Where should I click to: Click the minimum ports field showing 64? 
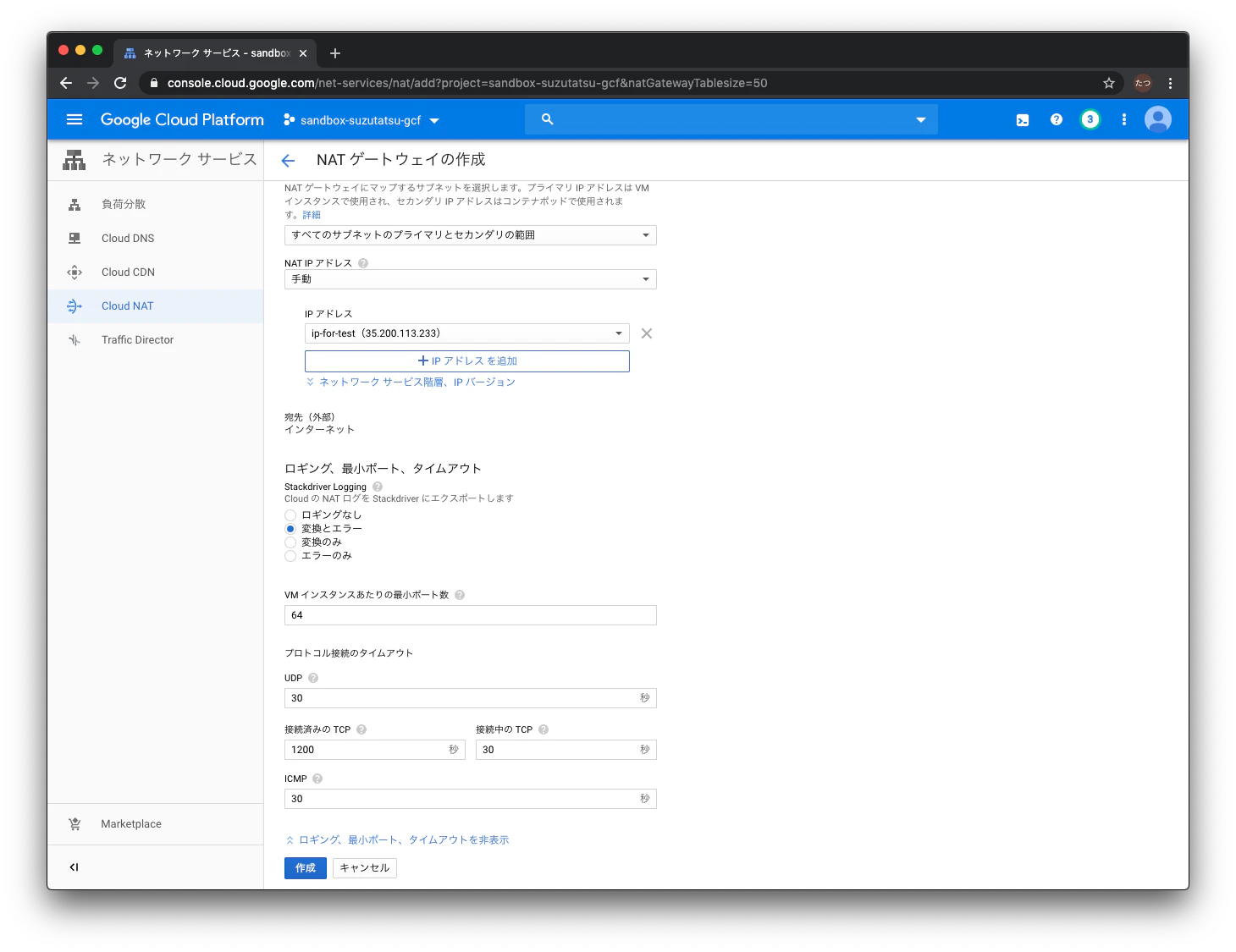(471, 615)
